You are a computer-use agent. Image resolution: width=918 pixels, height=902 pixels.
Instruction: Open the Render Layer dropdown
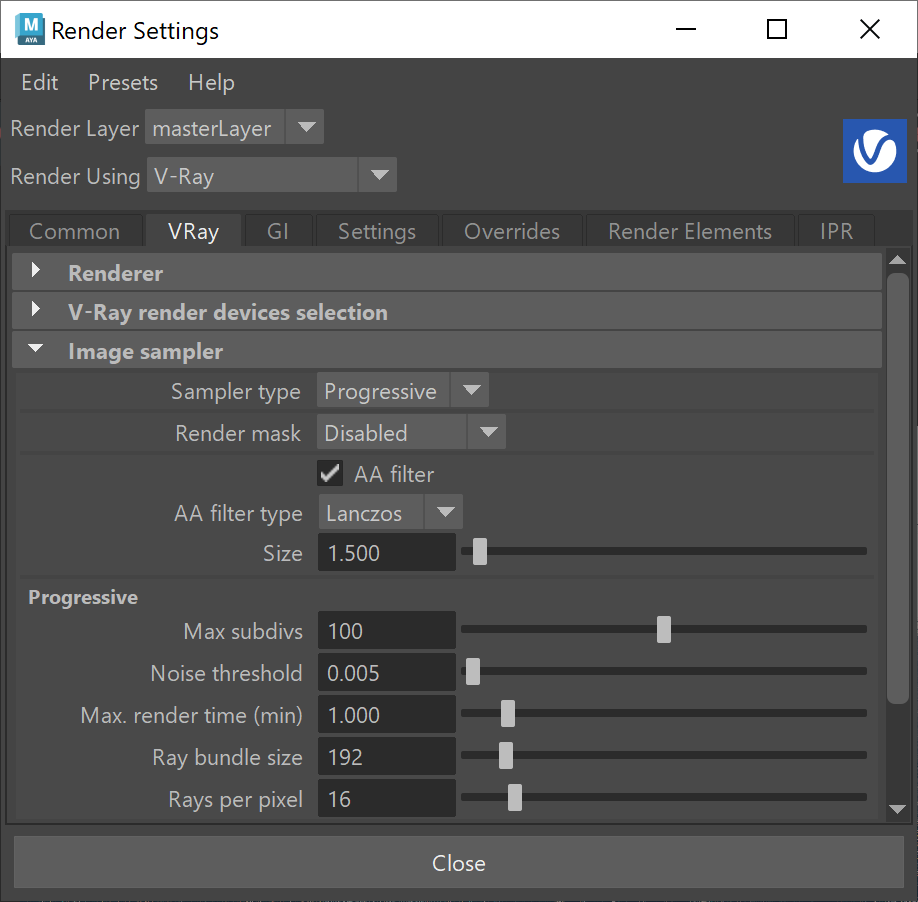(x=234, y=127)
